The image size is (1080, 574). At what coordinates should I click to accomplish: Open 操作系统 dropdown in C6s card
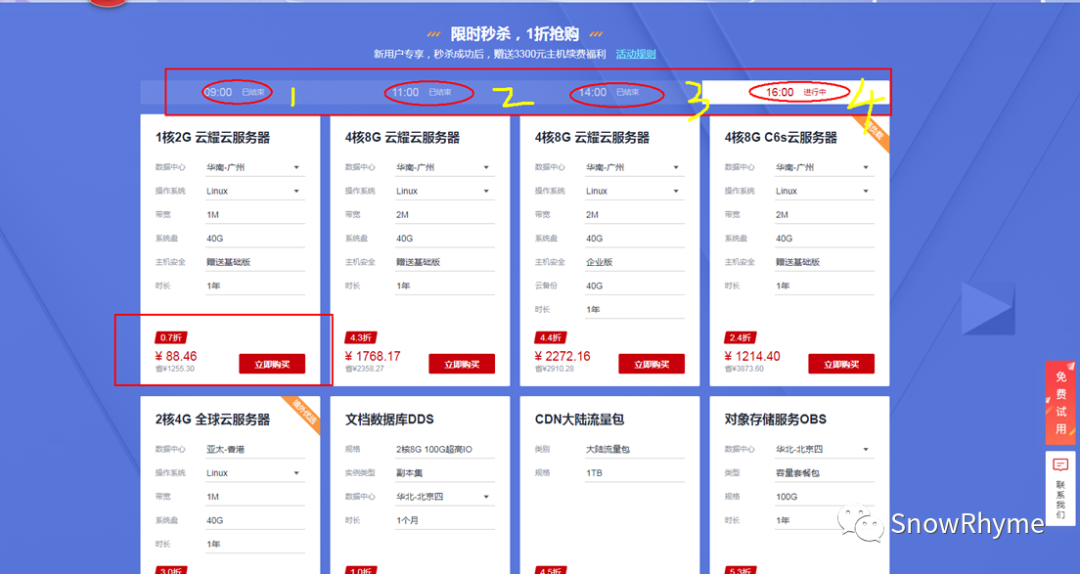(825, 191)
